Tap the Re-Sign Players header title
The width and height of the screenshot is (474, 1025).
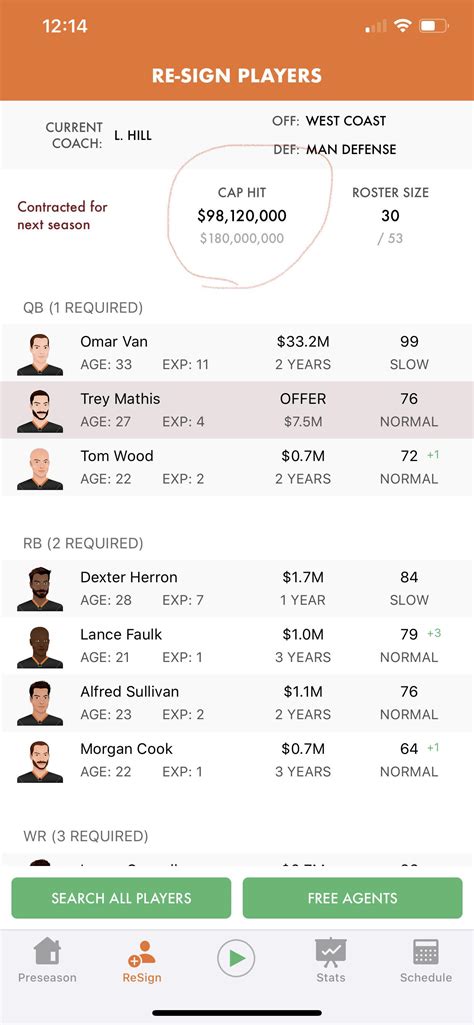point(237,76)
